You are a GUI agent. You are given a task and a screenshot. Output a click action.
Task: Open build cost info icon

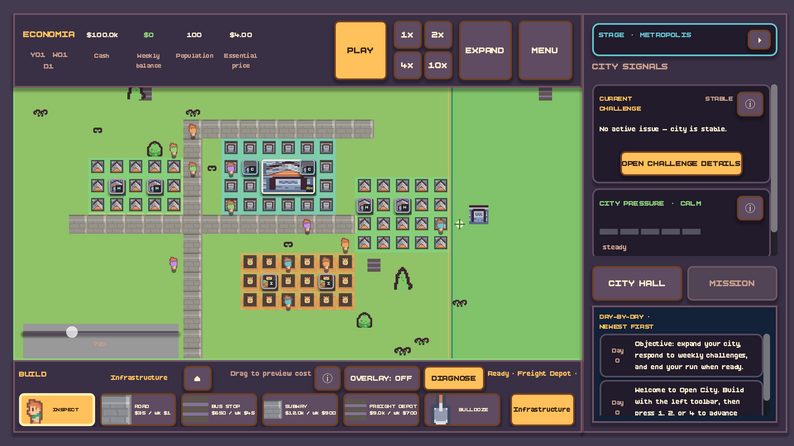[327, 378]
